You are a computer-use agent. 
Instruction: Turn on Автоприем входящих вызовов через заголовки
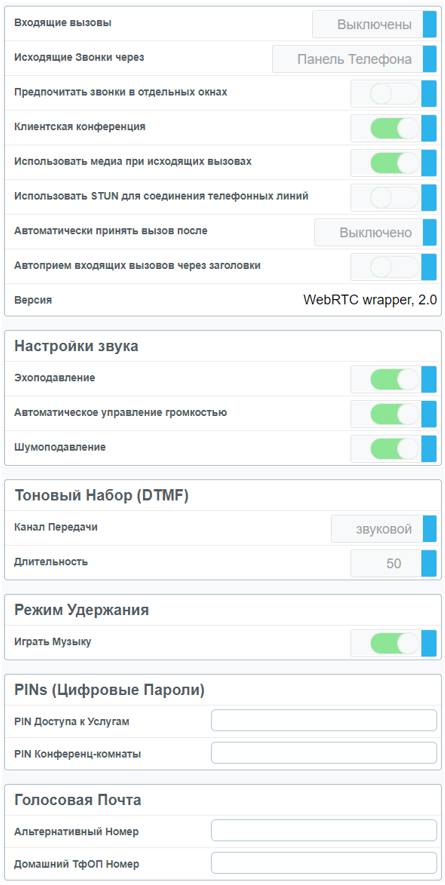394,268
